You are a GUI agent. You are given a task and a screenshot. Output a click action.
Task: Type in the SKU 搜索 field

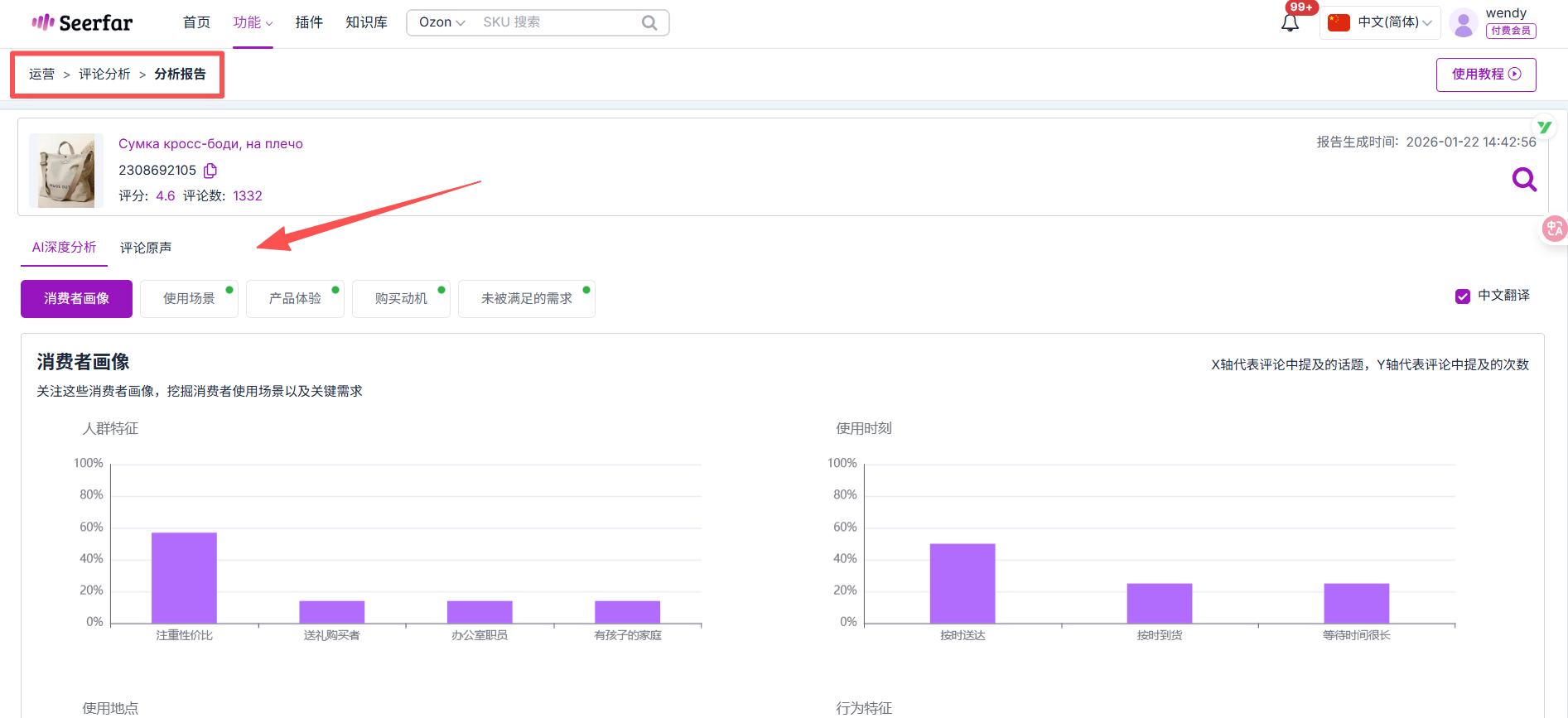point(555,22)
